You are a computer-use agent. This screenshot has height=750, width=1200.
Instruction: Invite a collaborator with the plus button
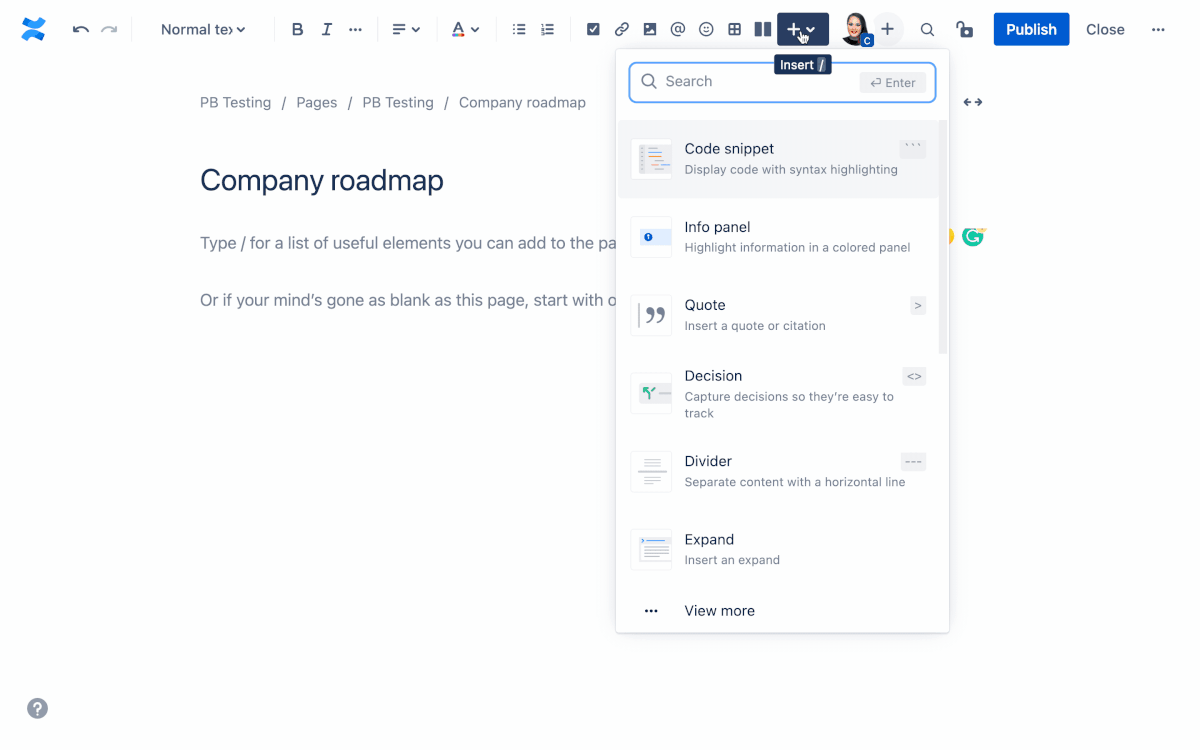[x=887, y=30]
